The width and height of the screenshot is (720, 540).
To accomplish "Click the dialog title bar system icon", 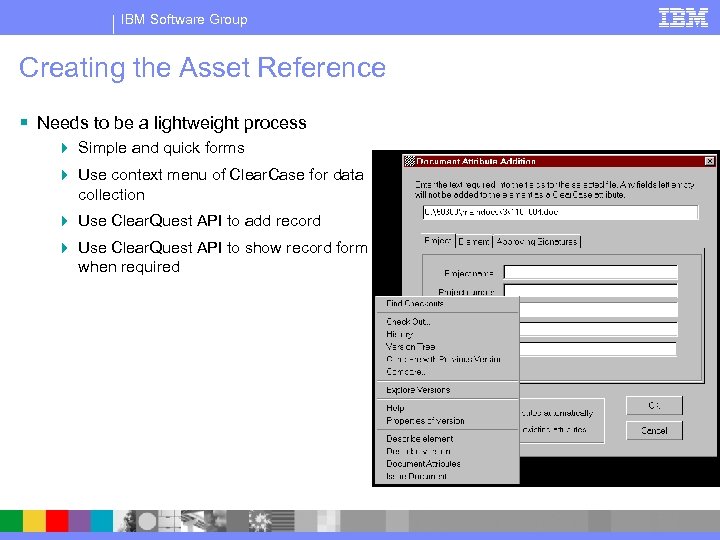I will (x=409, y=161).
